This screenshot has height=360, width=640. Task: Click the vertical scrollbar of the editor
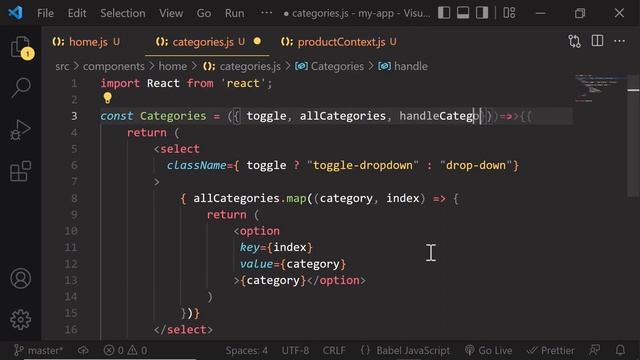pyautogui.click(x=633, y=136)
